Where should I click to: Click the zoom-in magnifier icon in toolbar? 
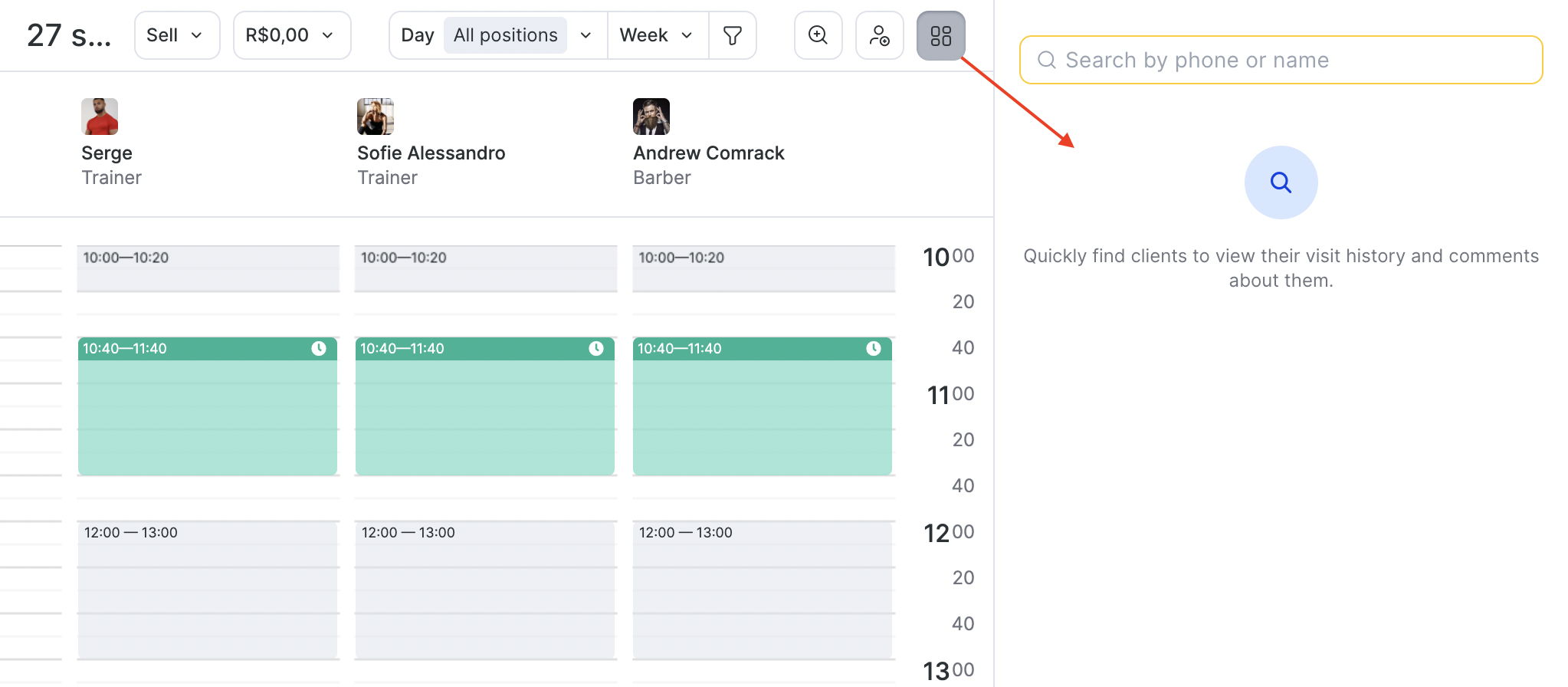[818, 35]
